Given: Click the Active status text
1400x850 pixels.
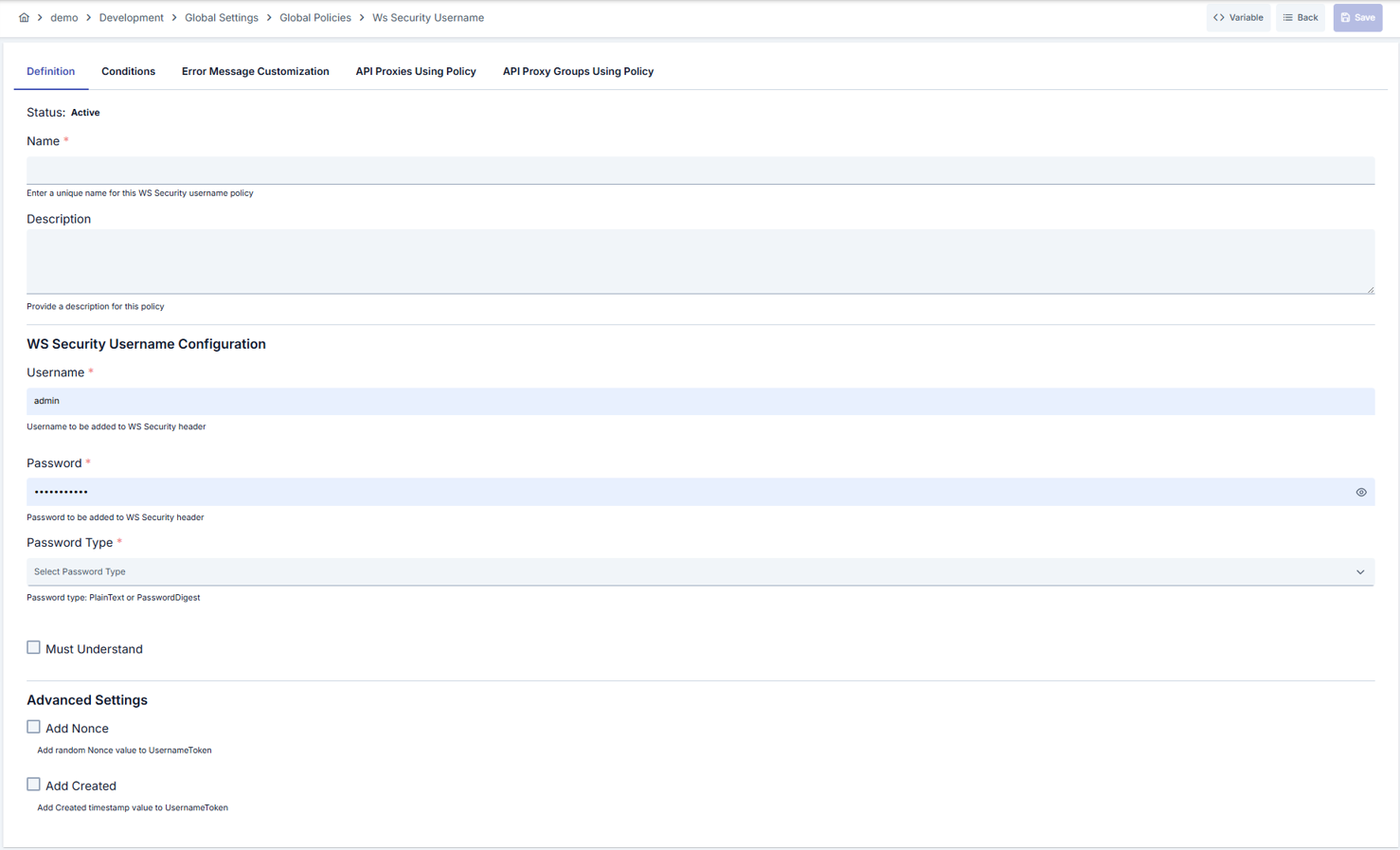Looking at the screenshot, I should coord(85,113).
